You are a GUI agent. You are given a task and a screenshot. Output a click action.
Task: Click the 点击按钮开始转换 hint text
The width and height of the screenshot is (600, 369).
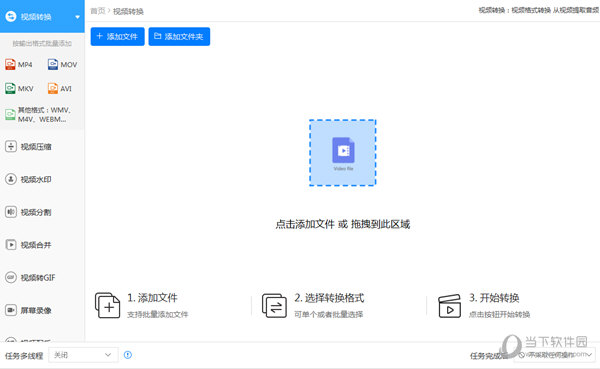[x=499, y=315]
